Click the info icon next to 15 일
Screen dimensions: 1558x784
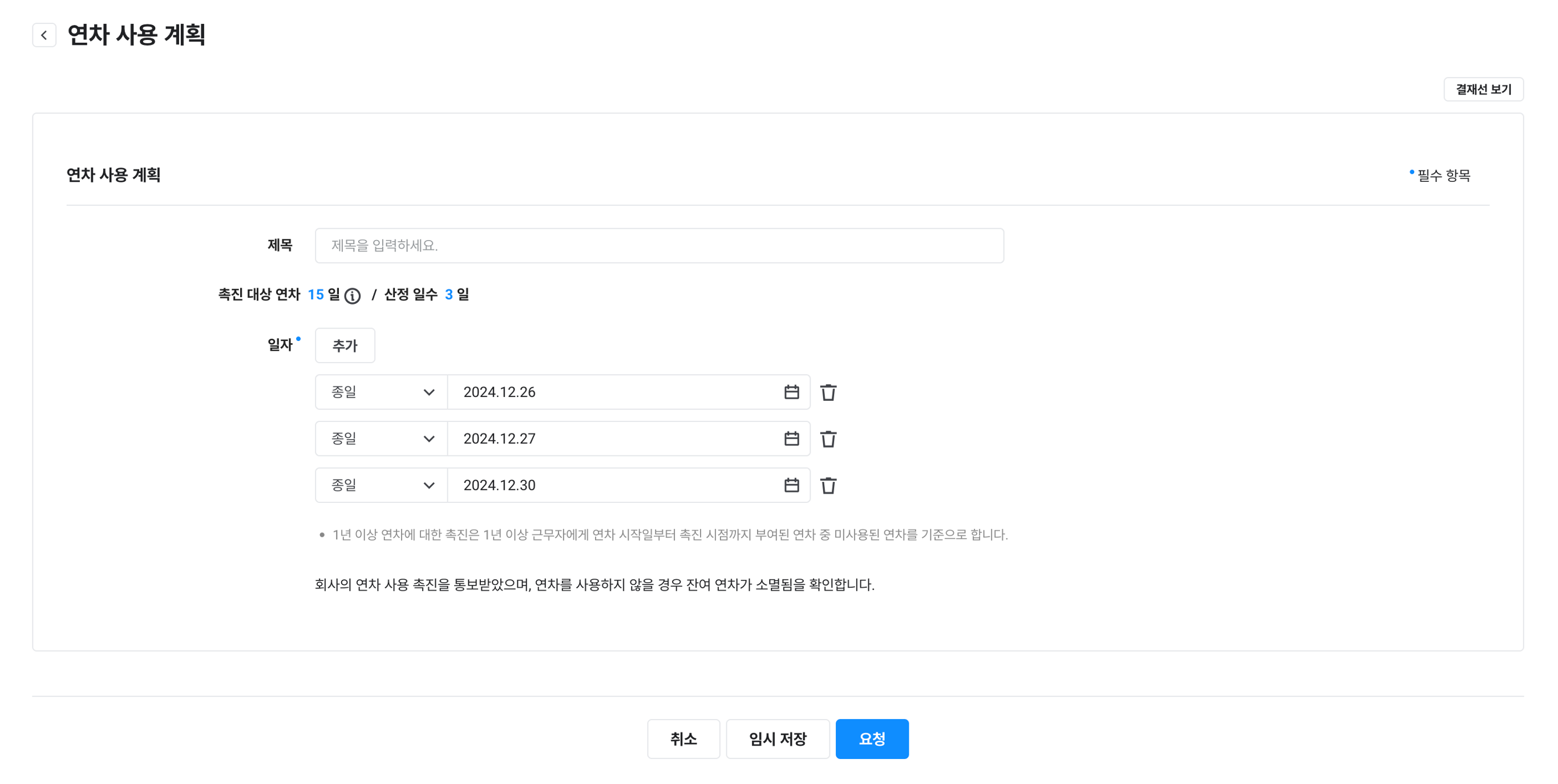click(353, 295)
